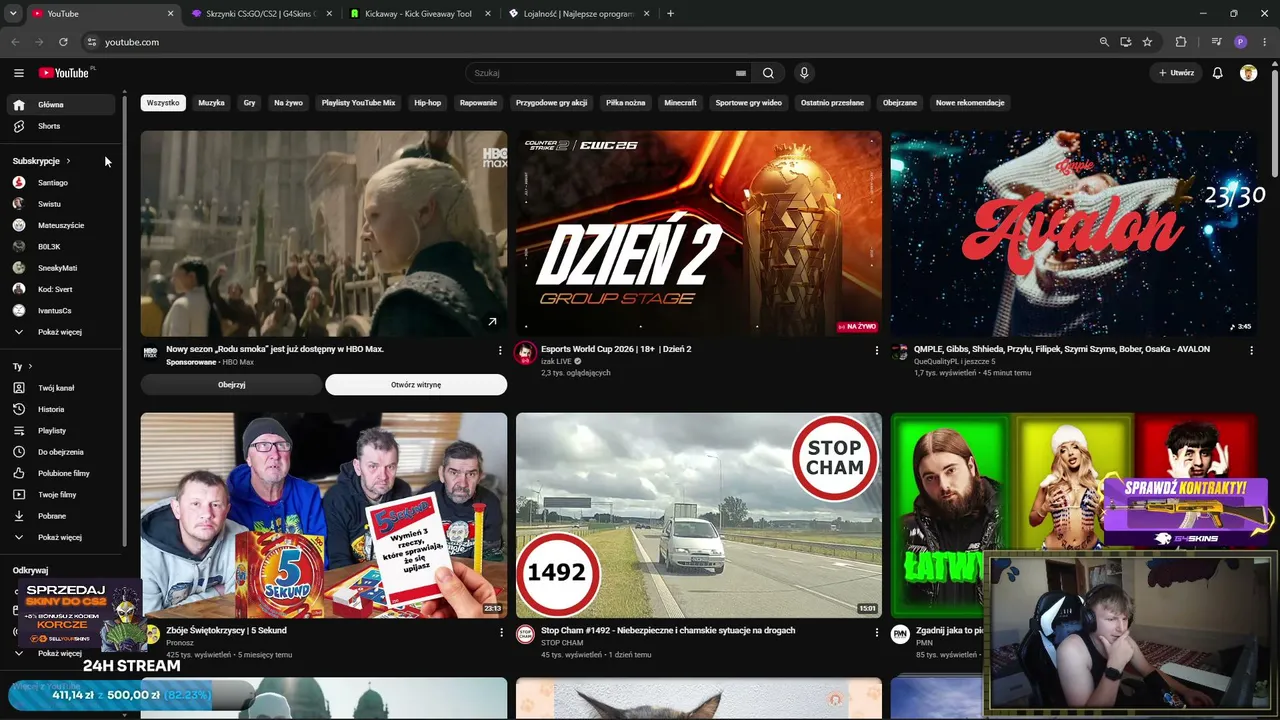Open Chrome extensions puzzle icon

coord(1181,42)
